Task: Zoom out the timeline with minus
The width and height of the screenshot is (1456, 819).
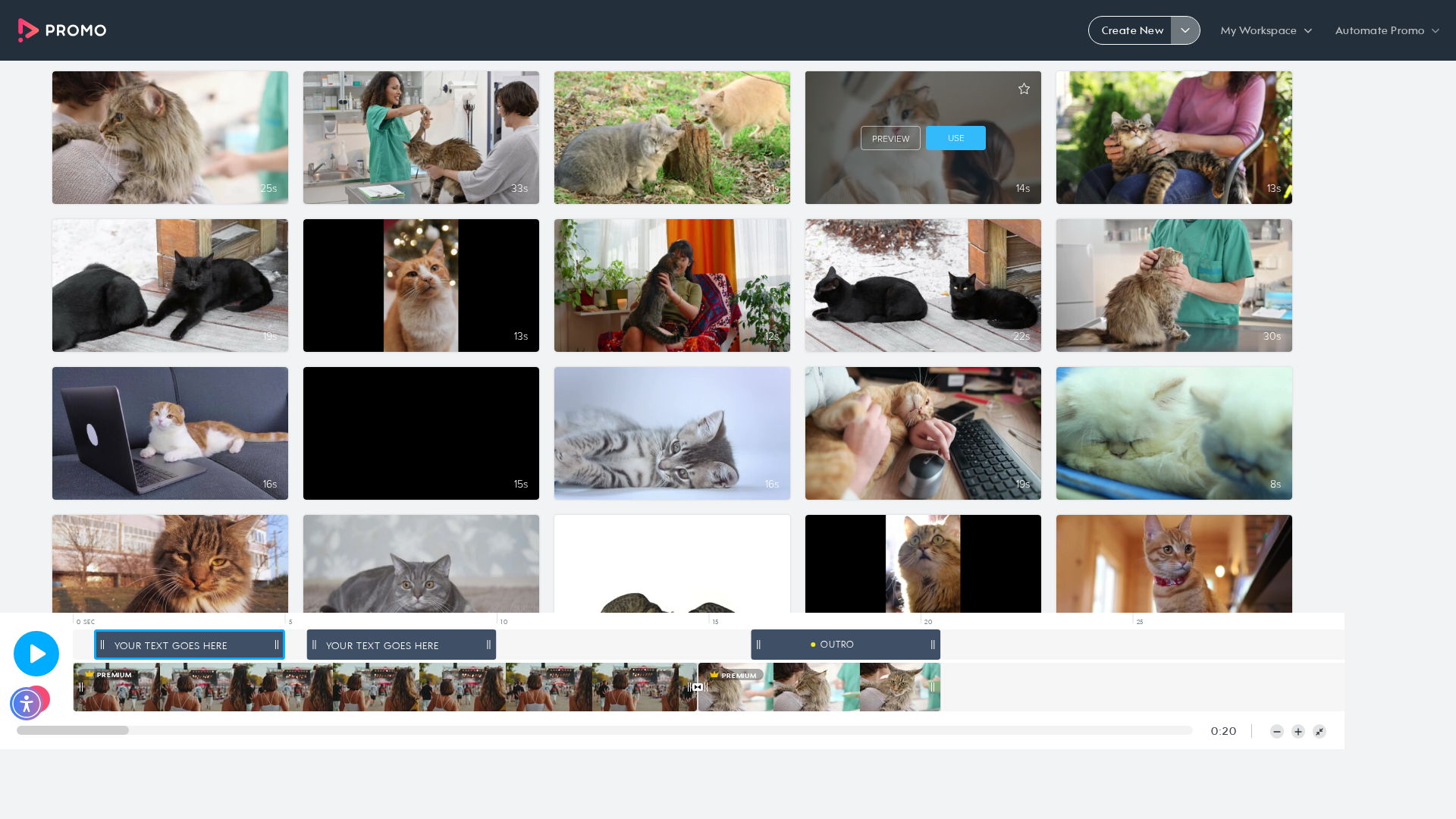Action: tap(1277, 732)
